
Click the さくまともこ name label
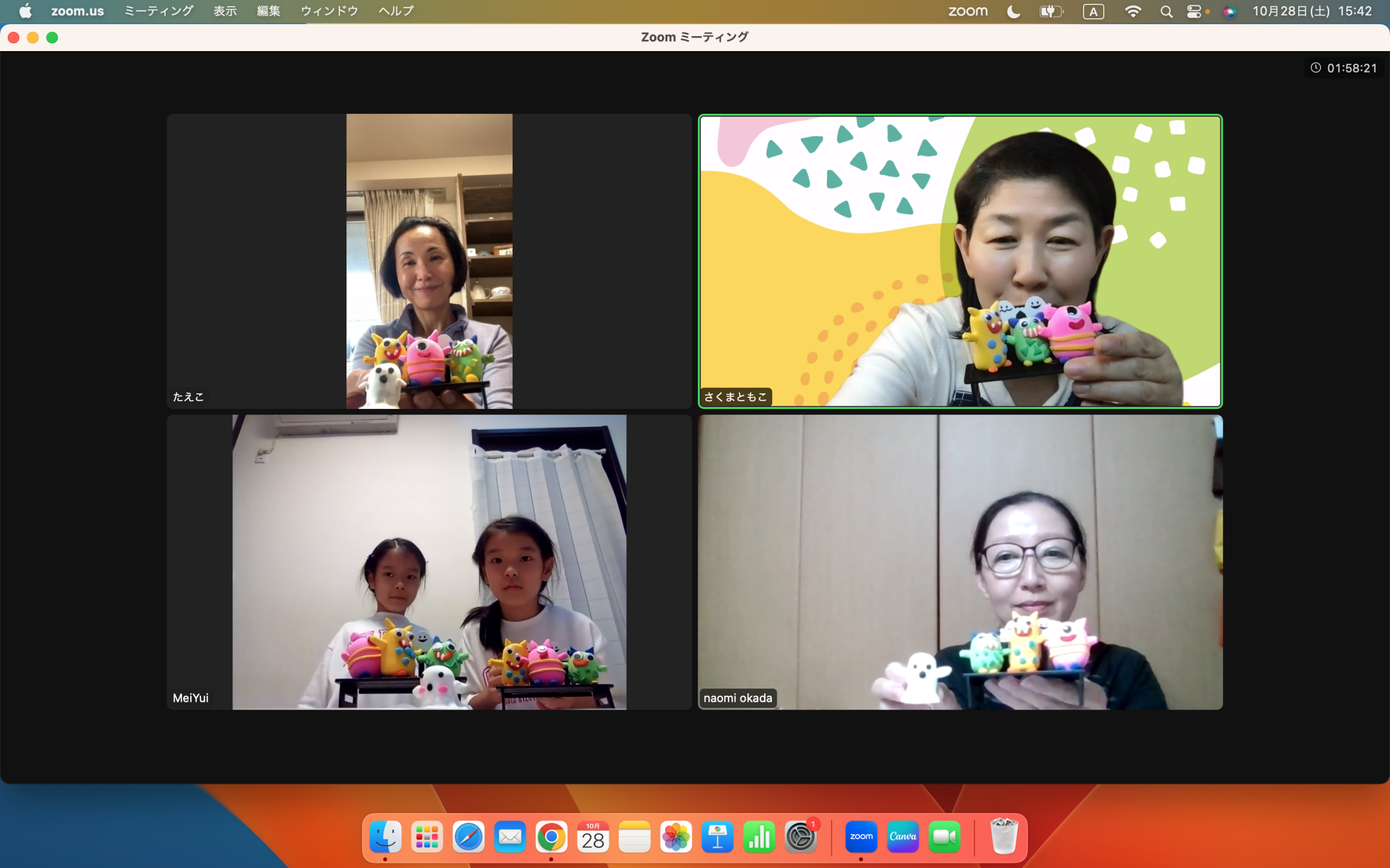click(x=736, y=397)
